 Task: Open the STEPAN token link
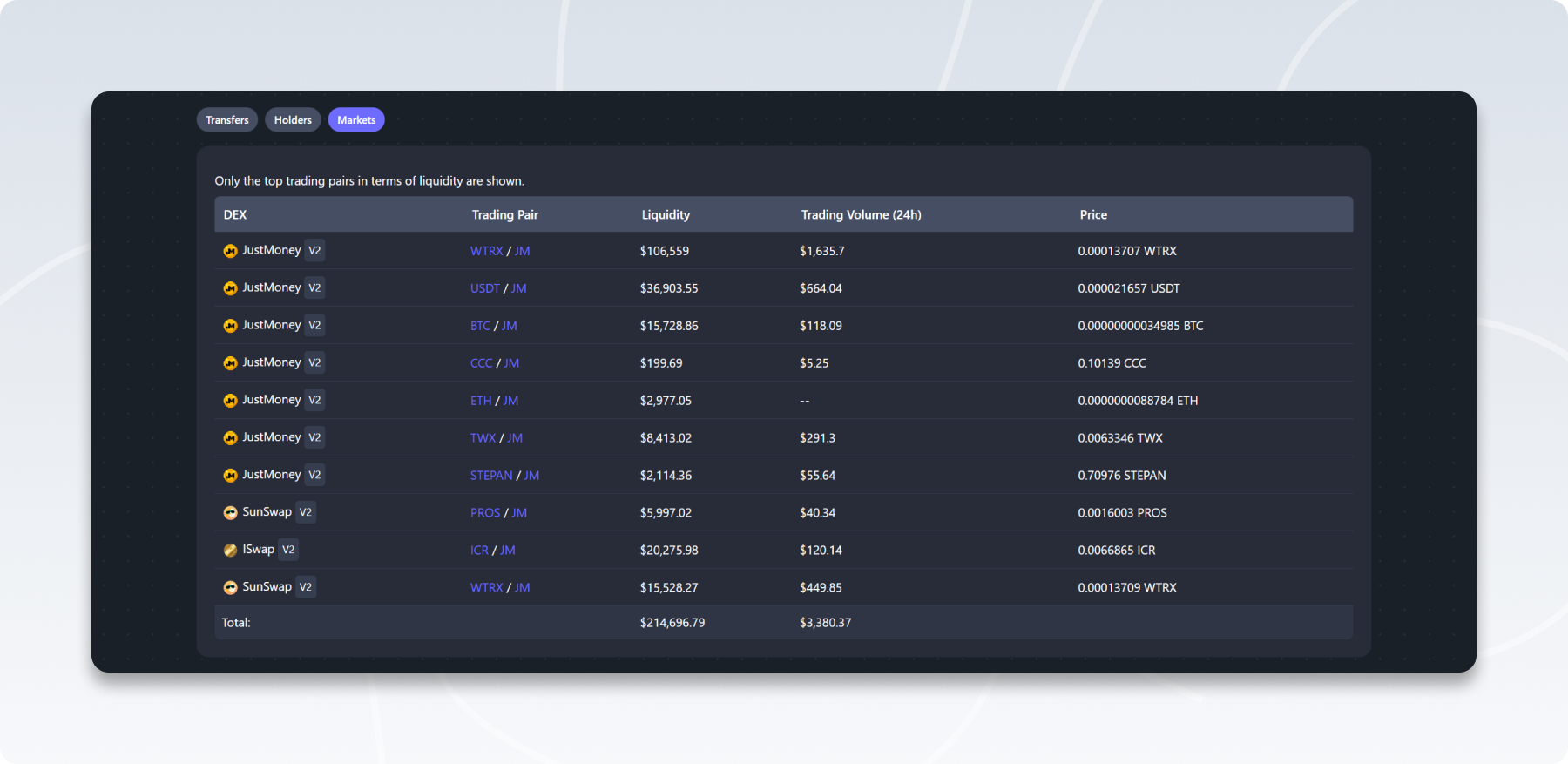(491, 476)
